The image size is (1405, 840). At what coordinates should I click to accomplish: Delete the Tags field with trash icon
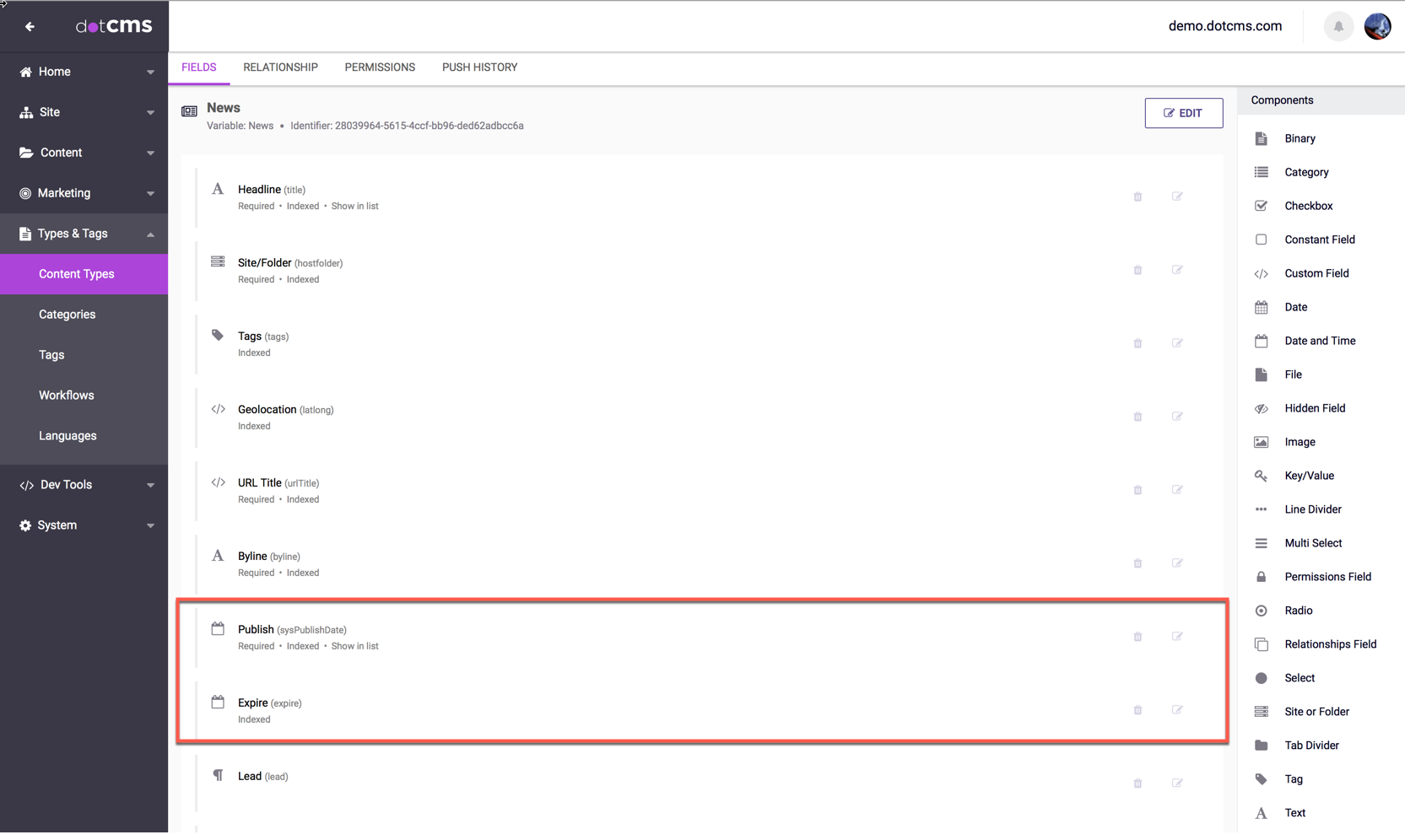(1138, 343)
